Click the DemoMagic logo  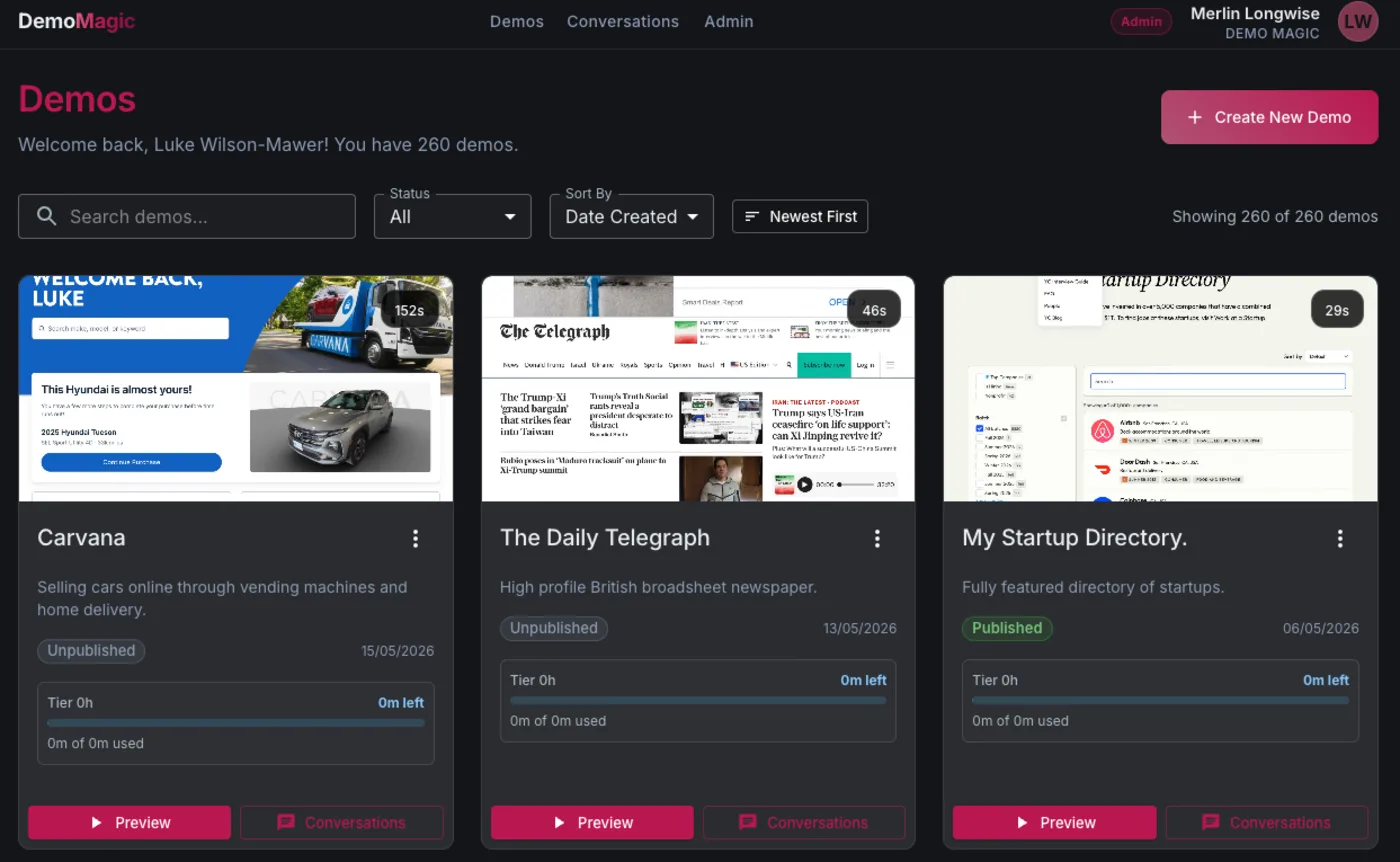[76, 21]
